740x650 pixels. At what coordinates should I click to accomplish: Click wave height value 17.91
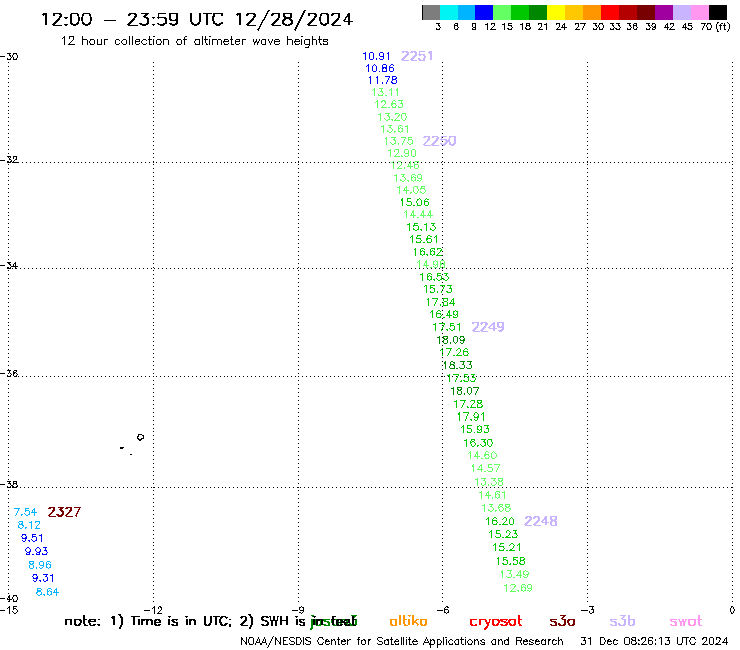[x=471, y=417]
